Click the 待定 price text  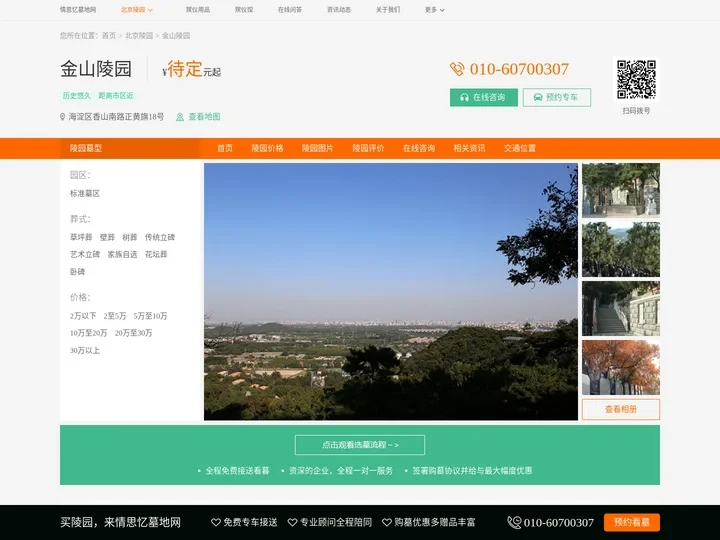(x=185, y=69)
